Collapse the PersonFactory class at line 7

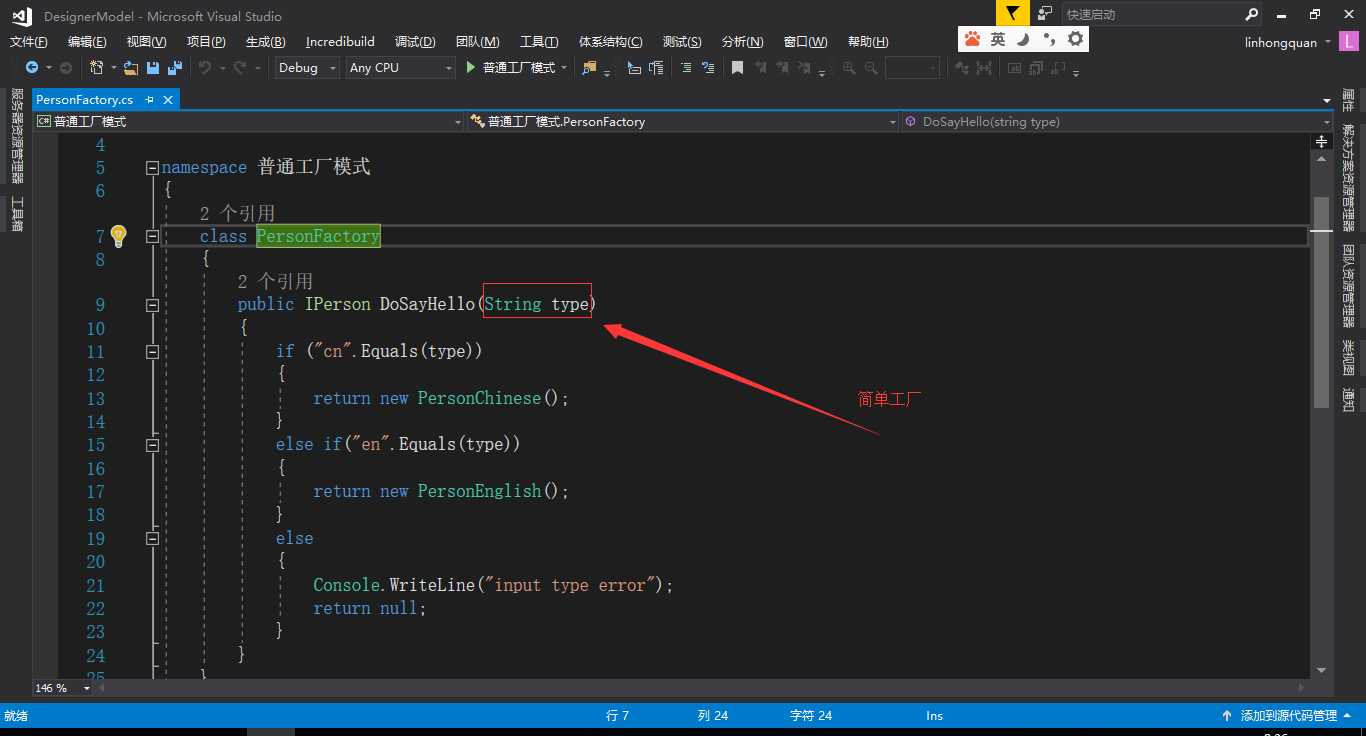(152, 237)
